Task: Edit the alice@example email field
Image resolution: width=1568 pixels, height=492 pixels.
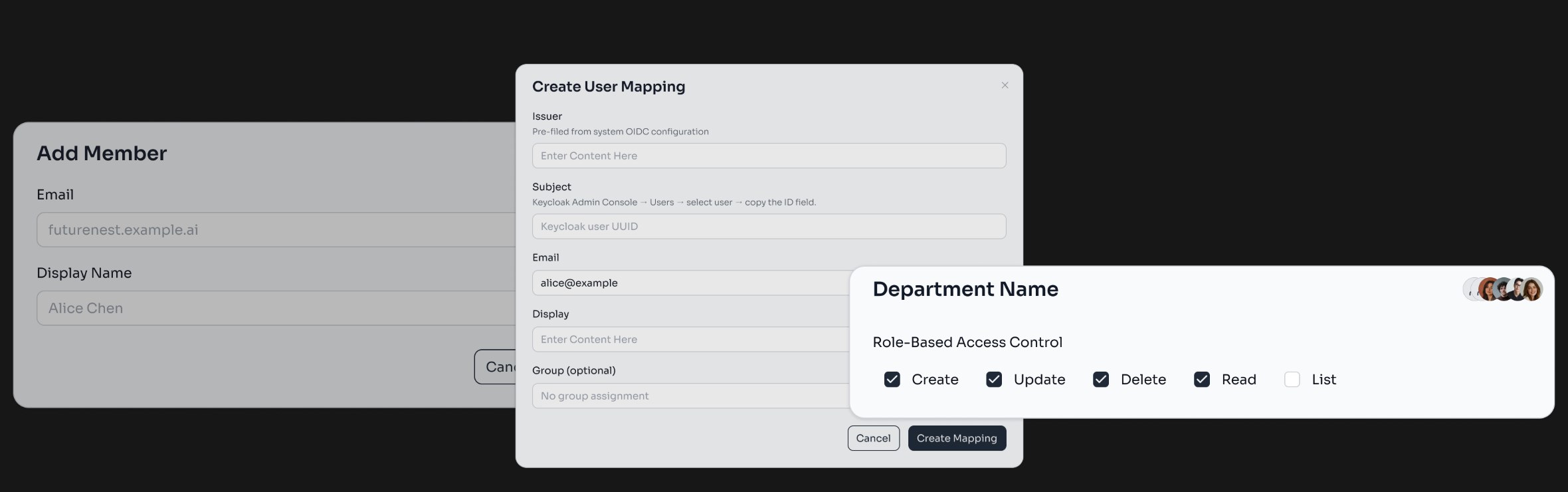Action: pyautogui.click(x=691, y=283)
